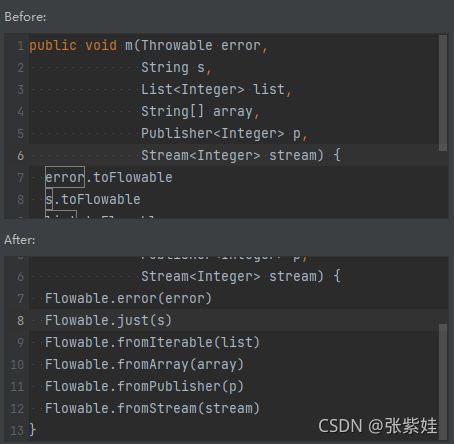Click line number 13 in After gutter
Image resolution: width=454 pixels, height=444 pixels.
click(x=17, y=431)
